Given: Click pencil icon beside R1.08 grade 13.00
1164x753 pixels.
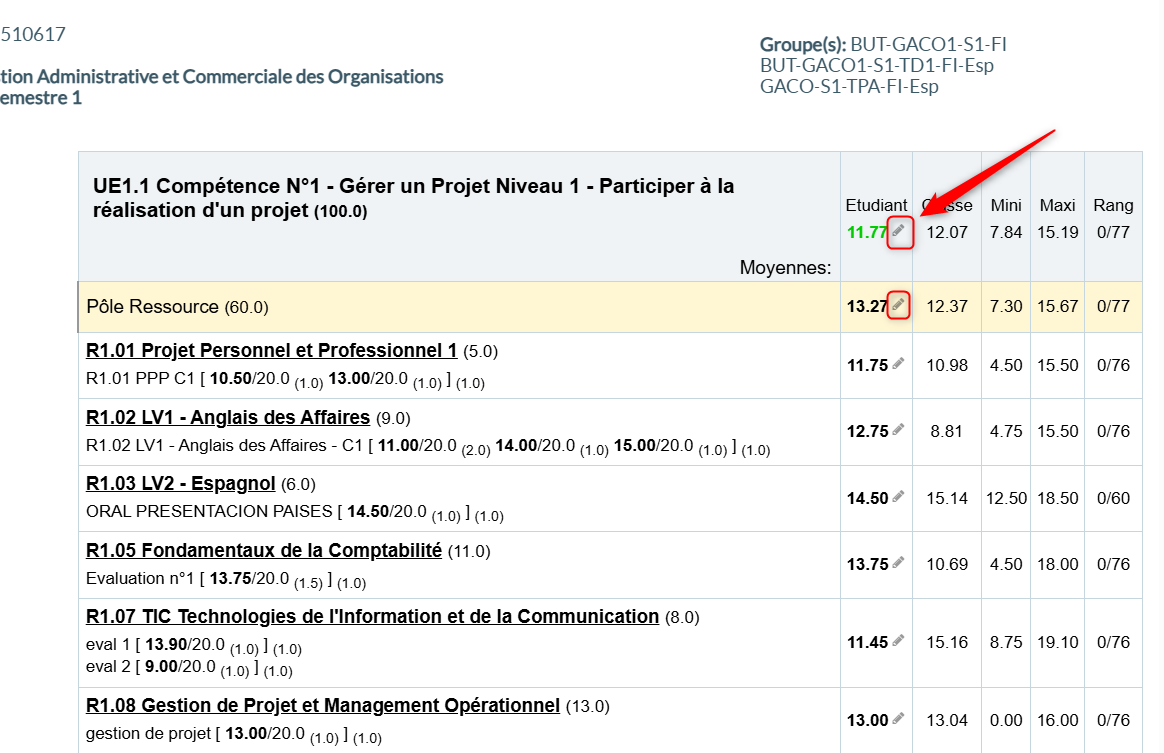Looking at the screenshot, I should pos(898,719).
